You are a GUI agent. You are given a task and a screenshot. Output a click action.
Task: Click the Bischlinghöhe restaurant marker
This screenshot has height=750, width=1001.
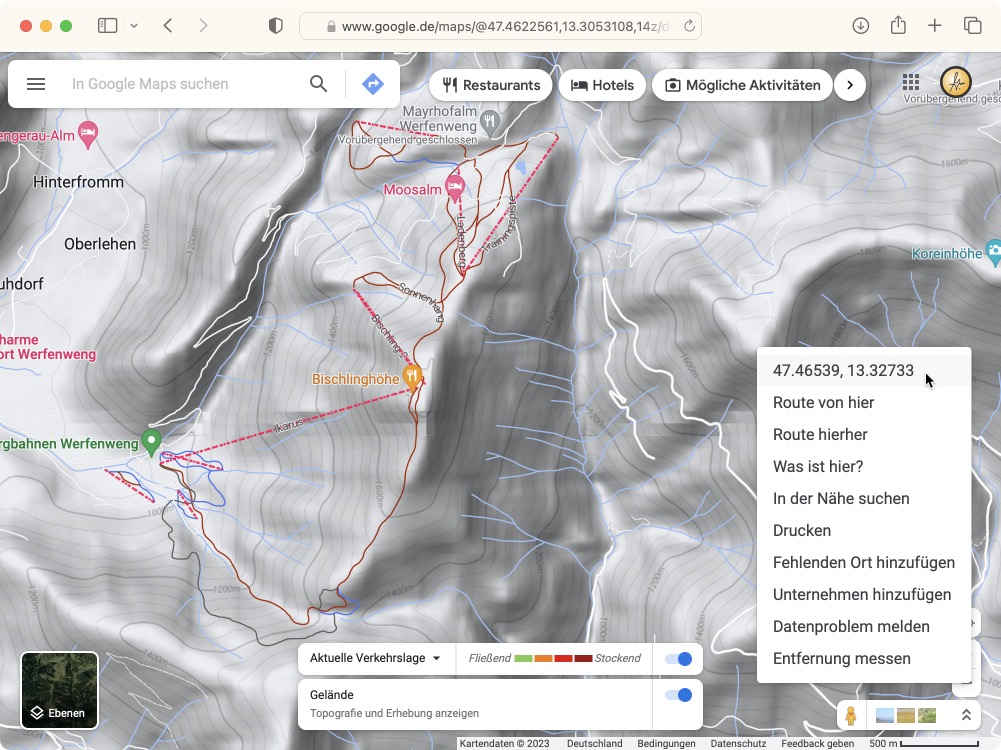[x=411, y=377]
